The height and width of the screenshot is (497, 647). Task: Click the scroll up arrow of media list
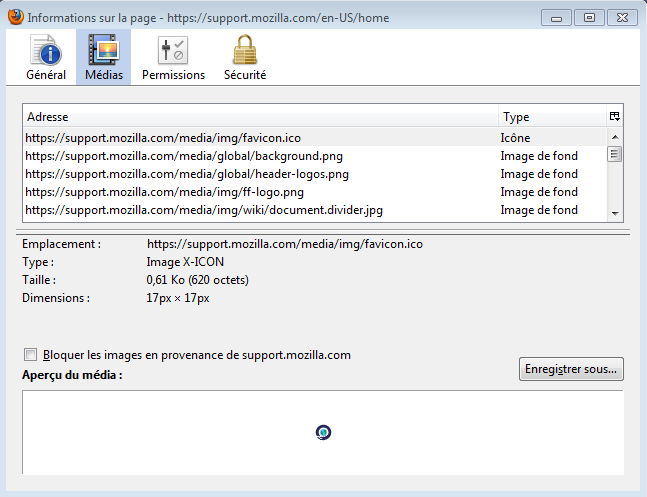(615, 137)
